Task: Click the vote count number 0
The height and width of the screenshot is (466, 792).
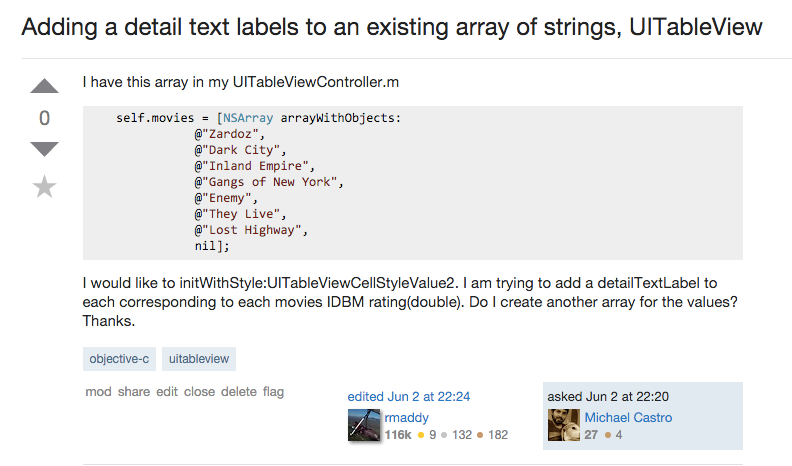Action: pyautogui.click(x=44, y=118)
